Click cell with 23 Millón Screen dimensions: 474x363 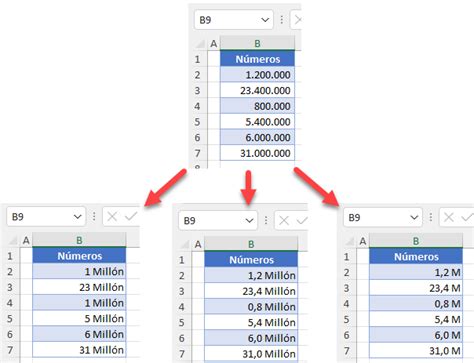pyautogui.click(x=79, y=287)
